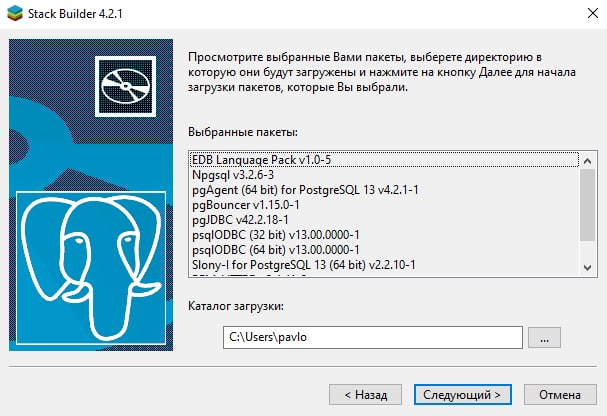Viewport: 607px width, 416px height.
Task: Select Npgsql v3.2.6-3 in package list
Action: (384, 175)
